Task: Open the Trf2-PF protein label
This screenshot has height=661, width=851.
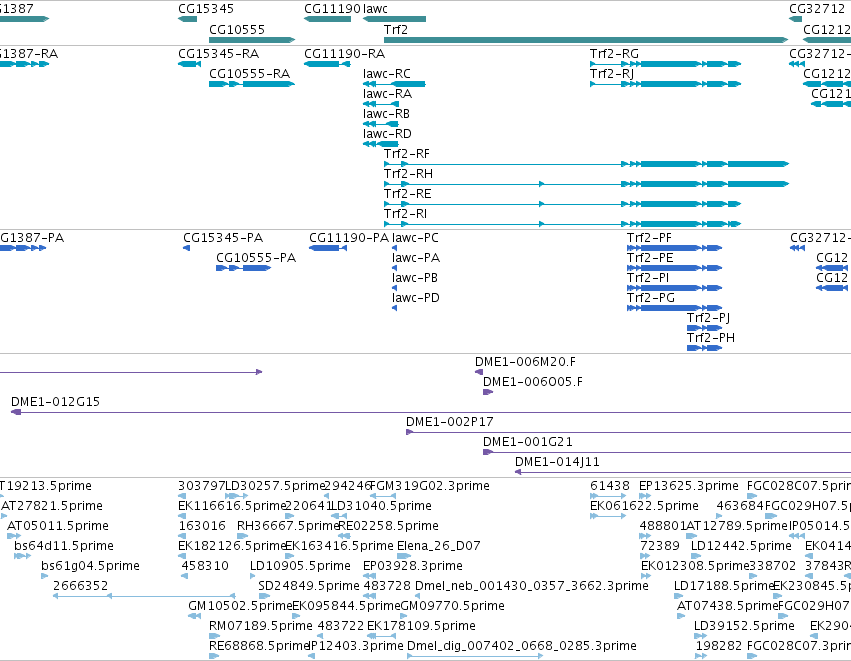Action: coord(649,238)
